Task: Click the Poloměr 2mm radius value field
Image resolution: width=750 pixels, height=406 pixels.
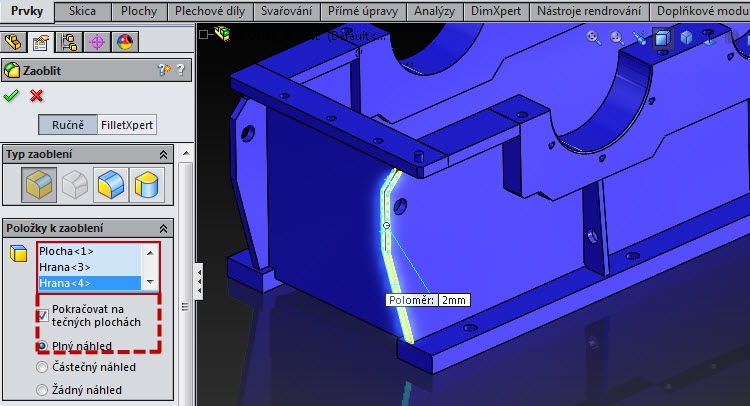Action: [452, 300]
